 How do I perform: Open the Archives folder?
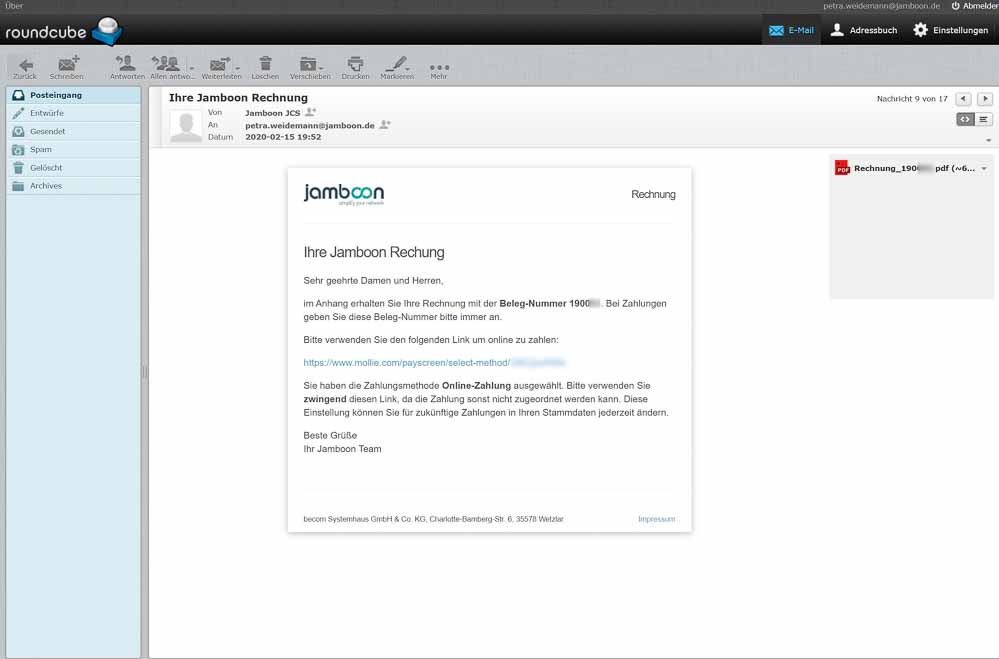tap(74, 186)
